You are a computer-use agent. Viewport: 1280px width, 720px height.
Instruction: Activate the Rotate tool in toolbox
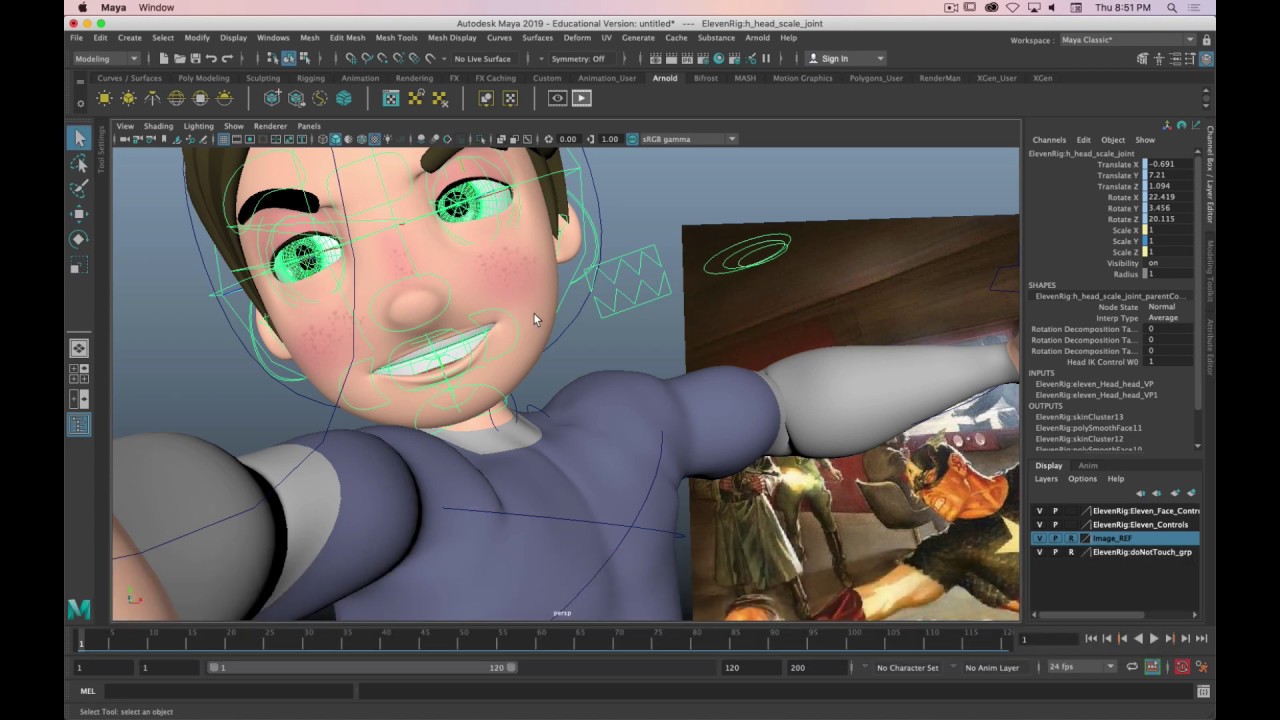point(79,240)
